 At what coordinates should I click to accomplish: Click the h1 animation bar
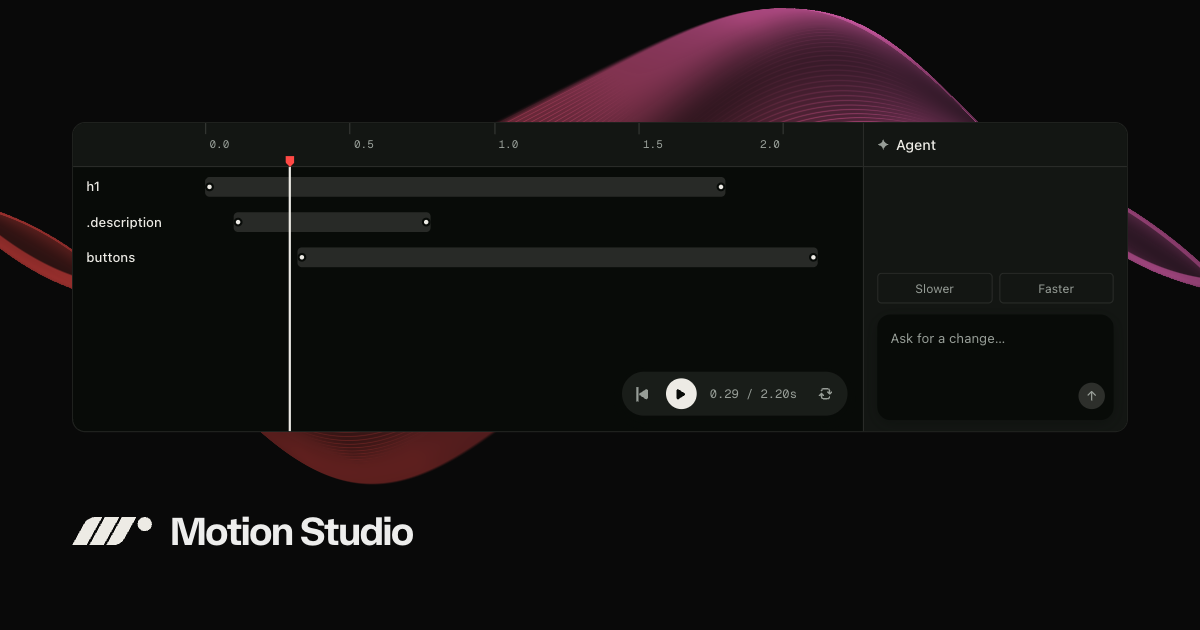click(x=465, y=187)
